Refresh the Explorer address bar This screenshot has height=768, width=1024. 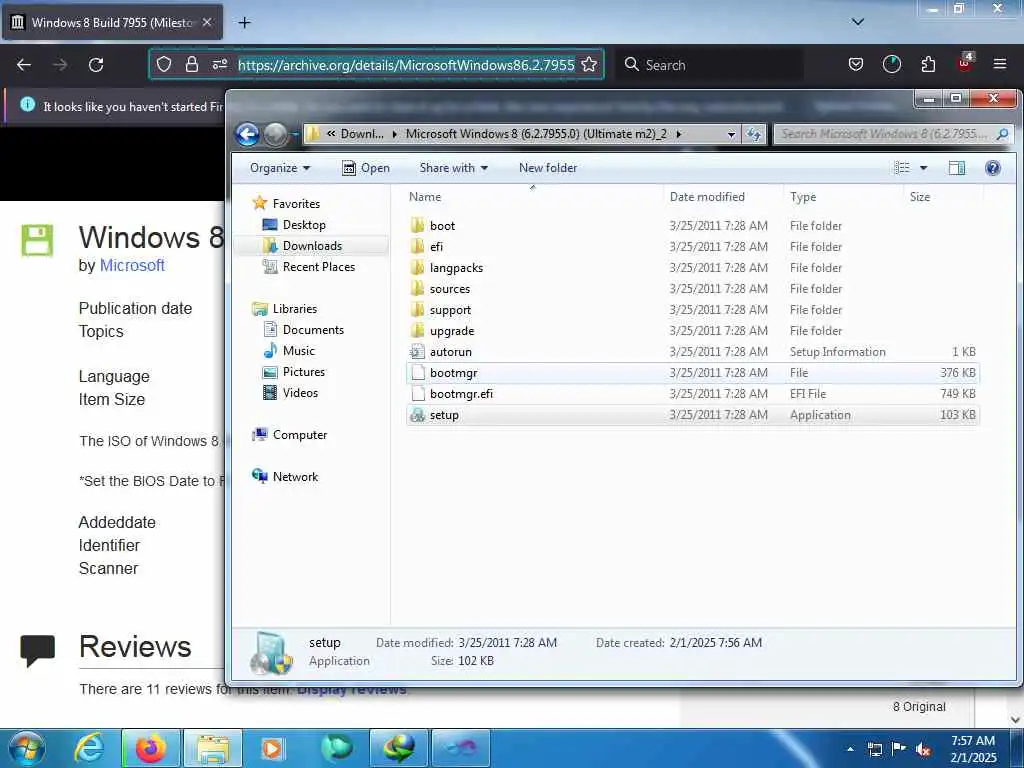[x=754, y=134]
